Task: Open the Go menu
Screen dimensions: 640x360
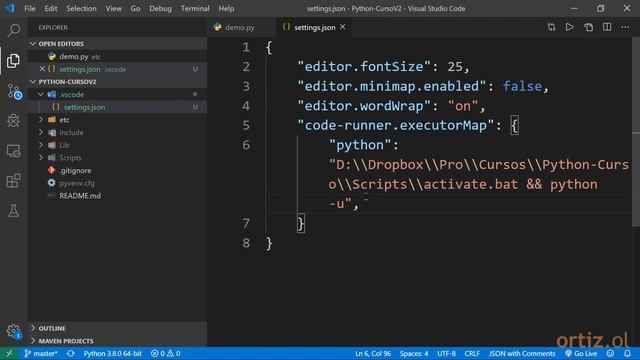Action: click(x=135, y=8)
